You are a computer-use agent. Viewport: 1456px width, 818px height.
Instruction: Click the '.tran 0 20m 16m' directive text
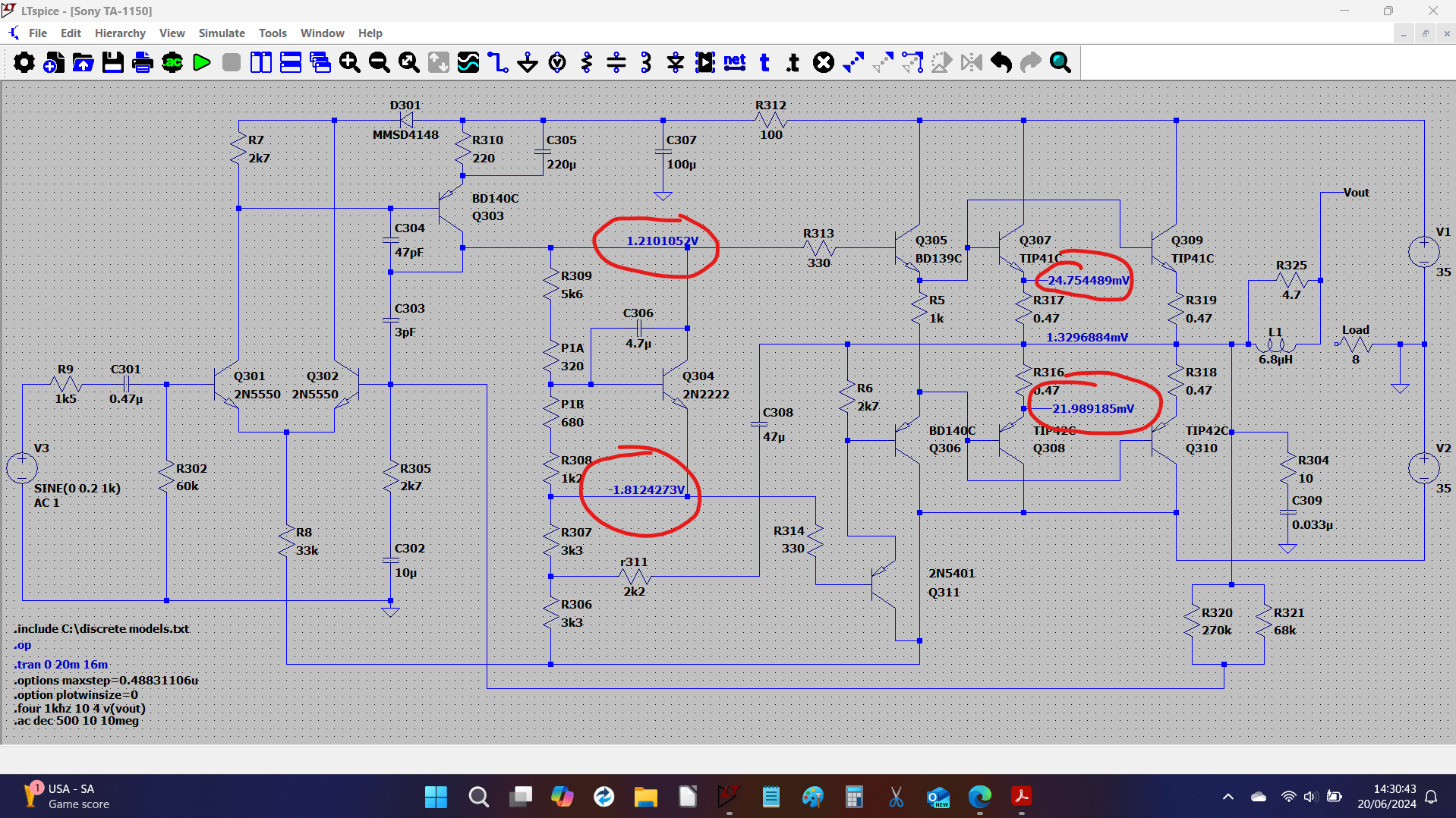tap(61, 664)
